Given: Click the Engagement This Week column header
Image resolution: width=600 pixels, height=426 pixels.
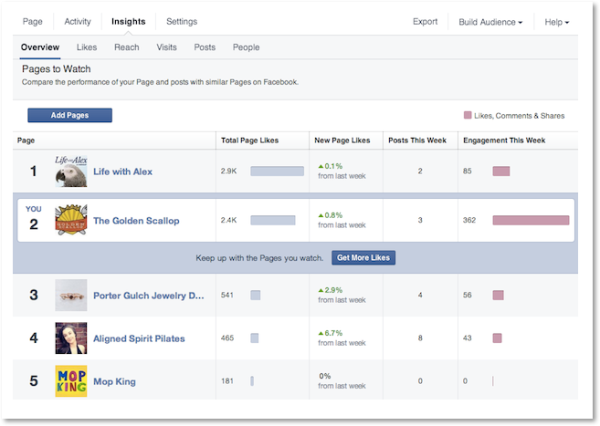Looking at the screenshot, I should (x=504, y=140).
